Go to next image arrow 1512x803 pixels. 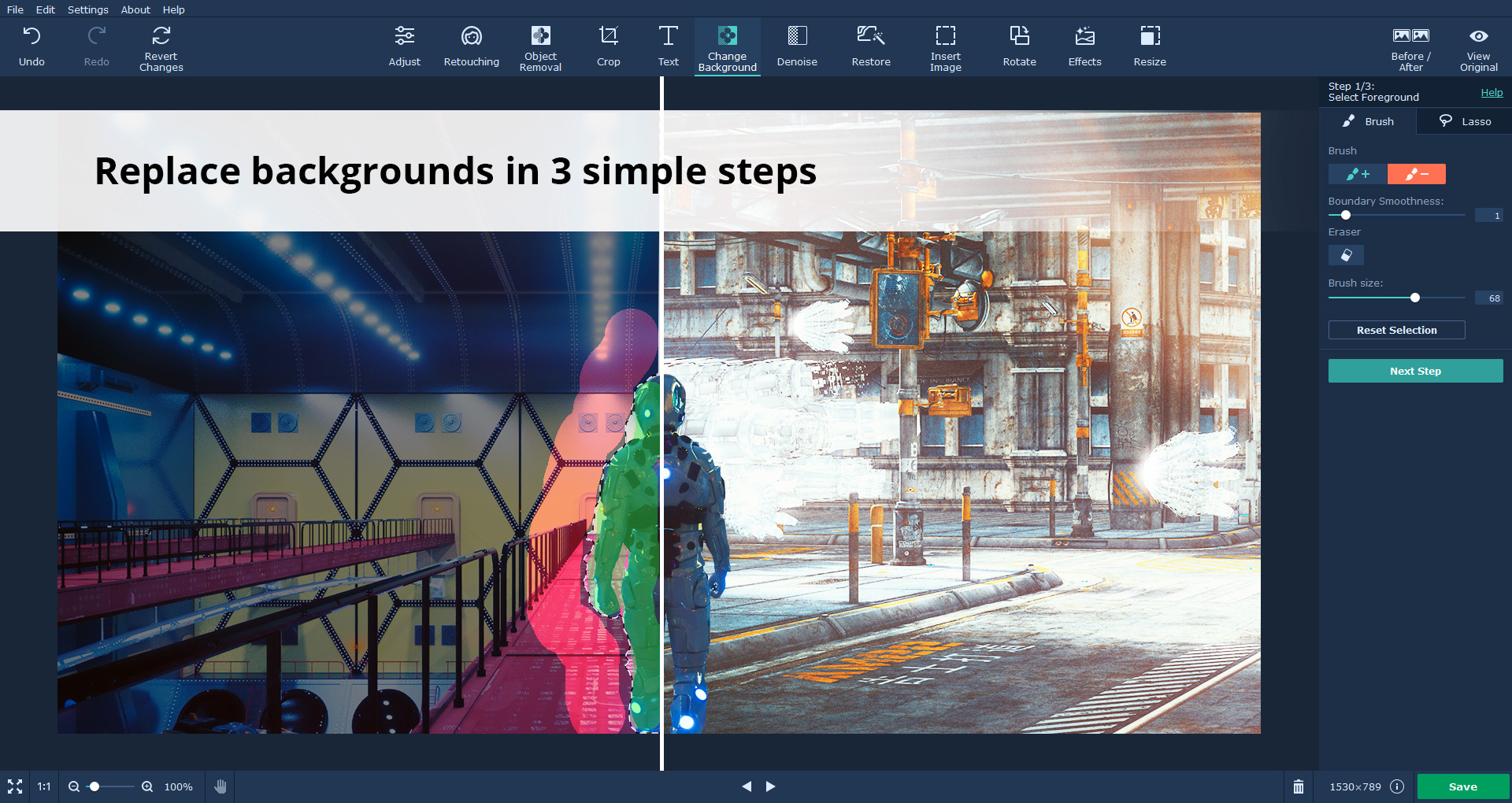click(771, 786)
